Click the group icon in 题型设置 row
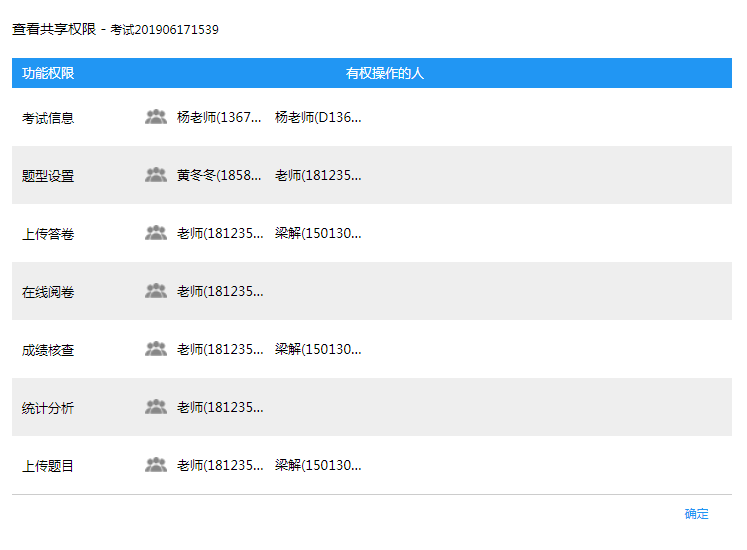This screenshot has height=550, width=747. coord(155,175)
